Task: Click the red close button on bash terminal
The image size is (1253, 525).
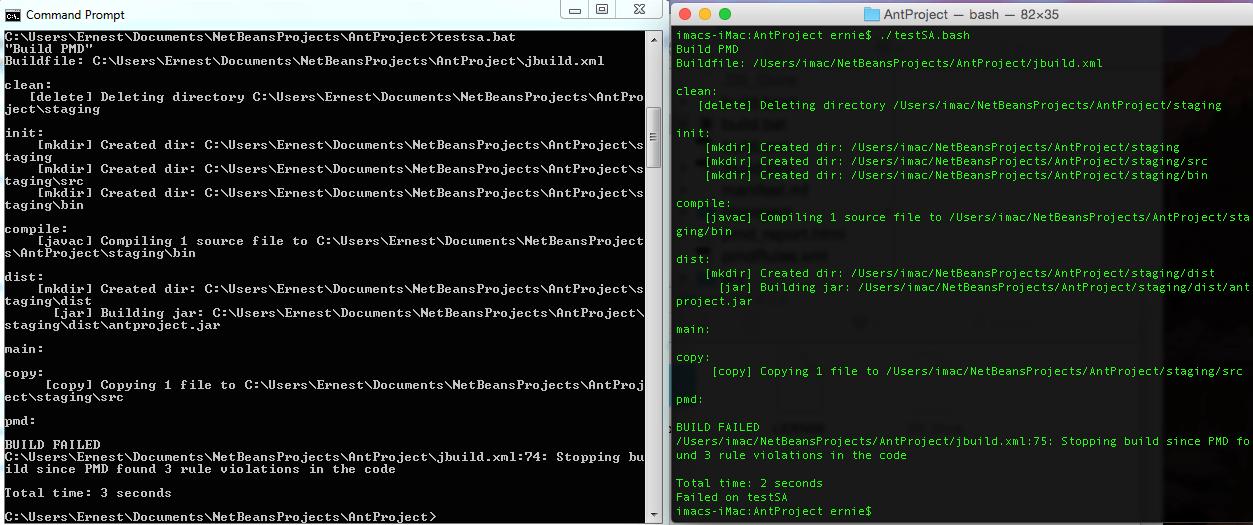Action: pos(685,14)
